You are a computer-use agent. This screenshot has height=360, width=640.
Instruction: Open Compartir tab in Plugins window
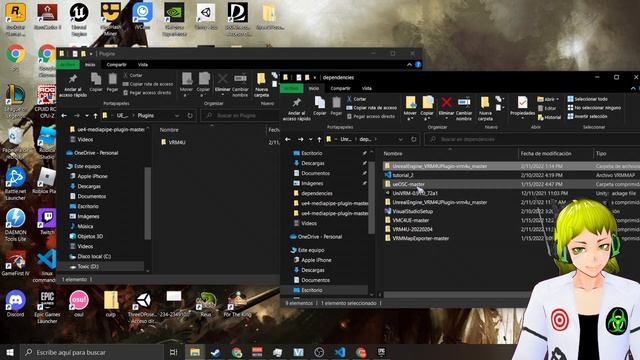(x=116, y=64)
